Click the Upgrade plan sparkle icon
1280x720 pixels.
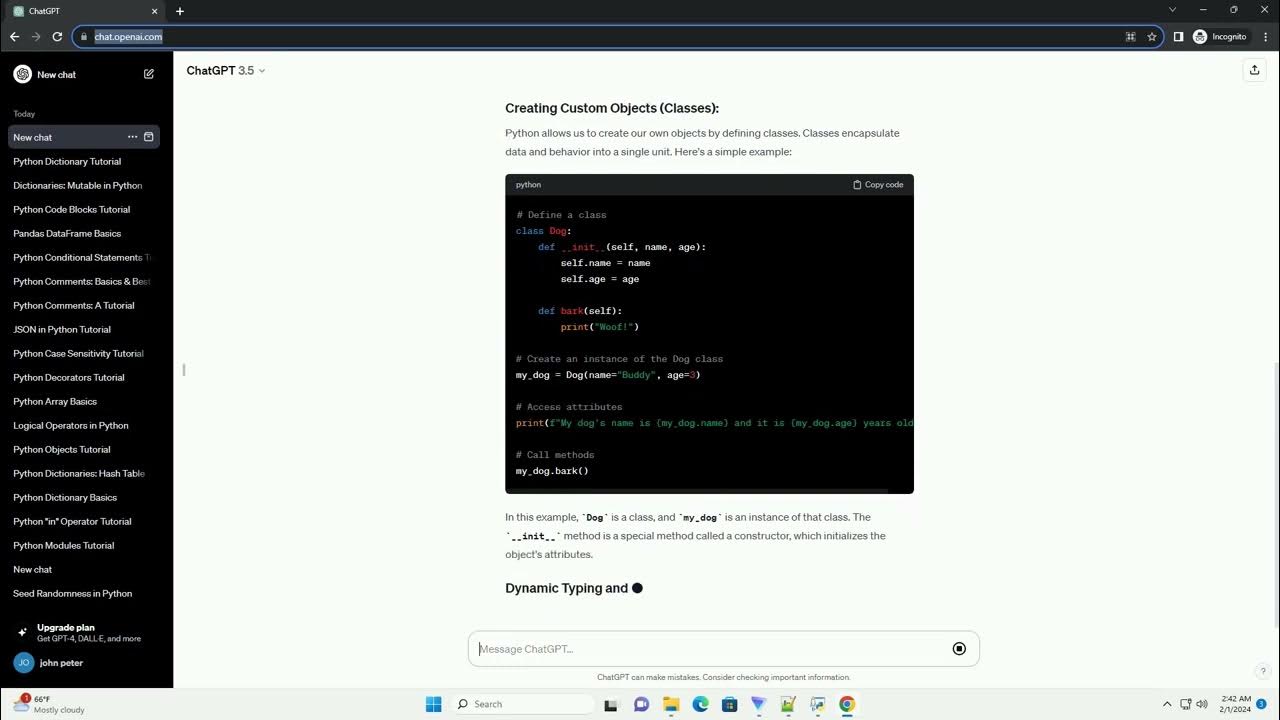(x=22, y=633)
